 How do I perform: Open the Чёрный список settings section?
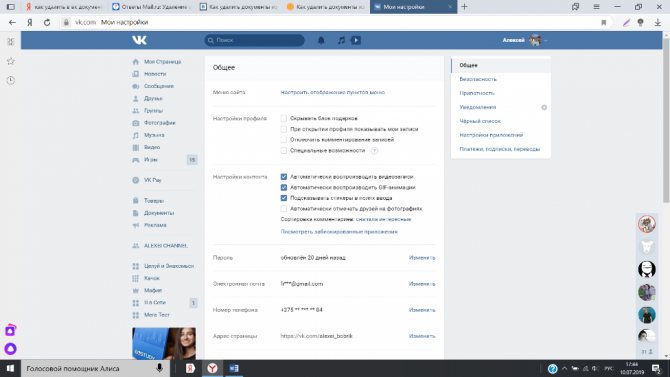[480, 121]
